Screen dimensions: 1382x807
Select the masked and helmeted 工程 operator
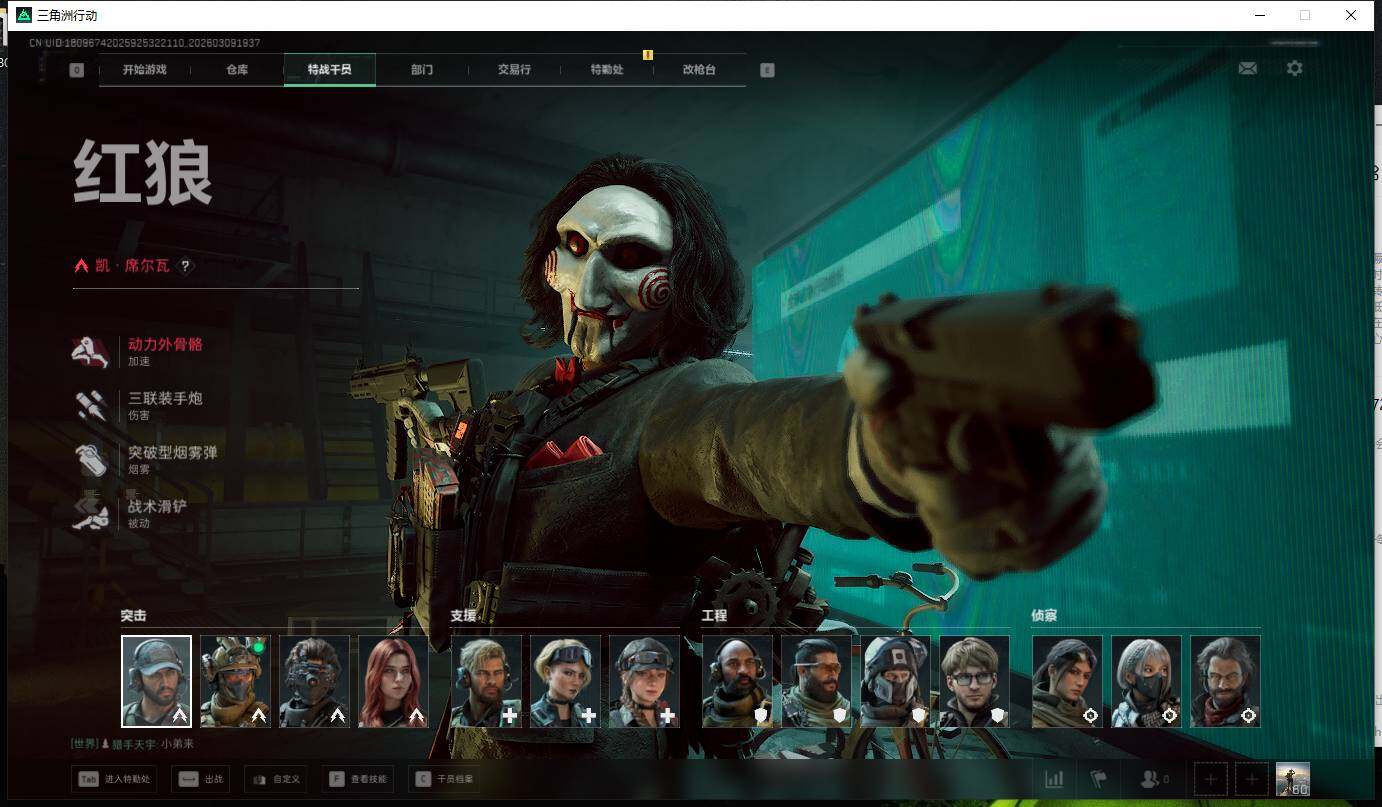coord(895,681)
